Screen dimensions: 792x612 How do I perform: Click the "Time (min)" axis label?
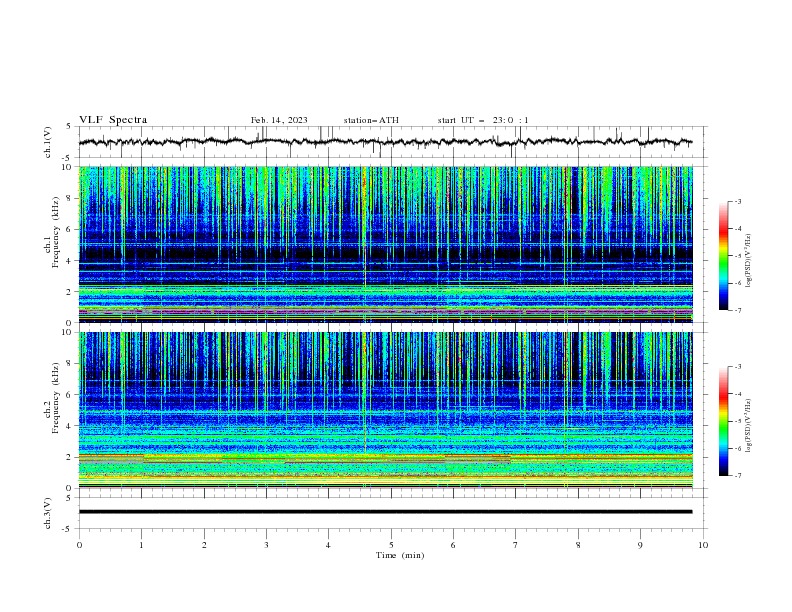point(400,555)
